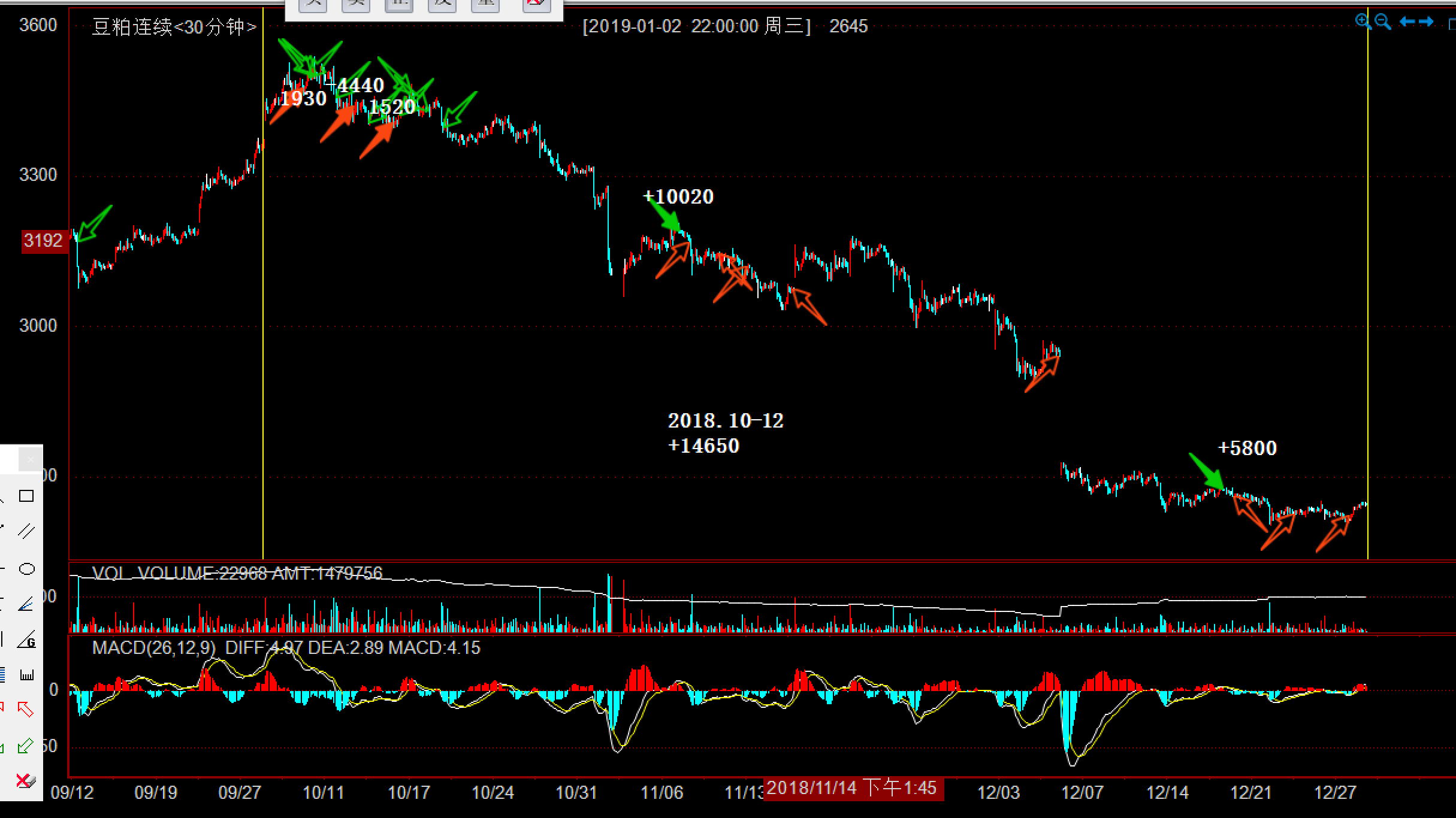1456x818 pixels.
Task: Select the red up arrow marker tool
Action: pyautogui.click(x=26, y=710)
